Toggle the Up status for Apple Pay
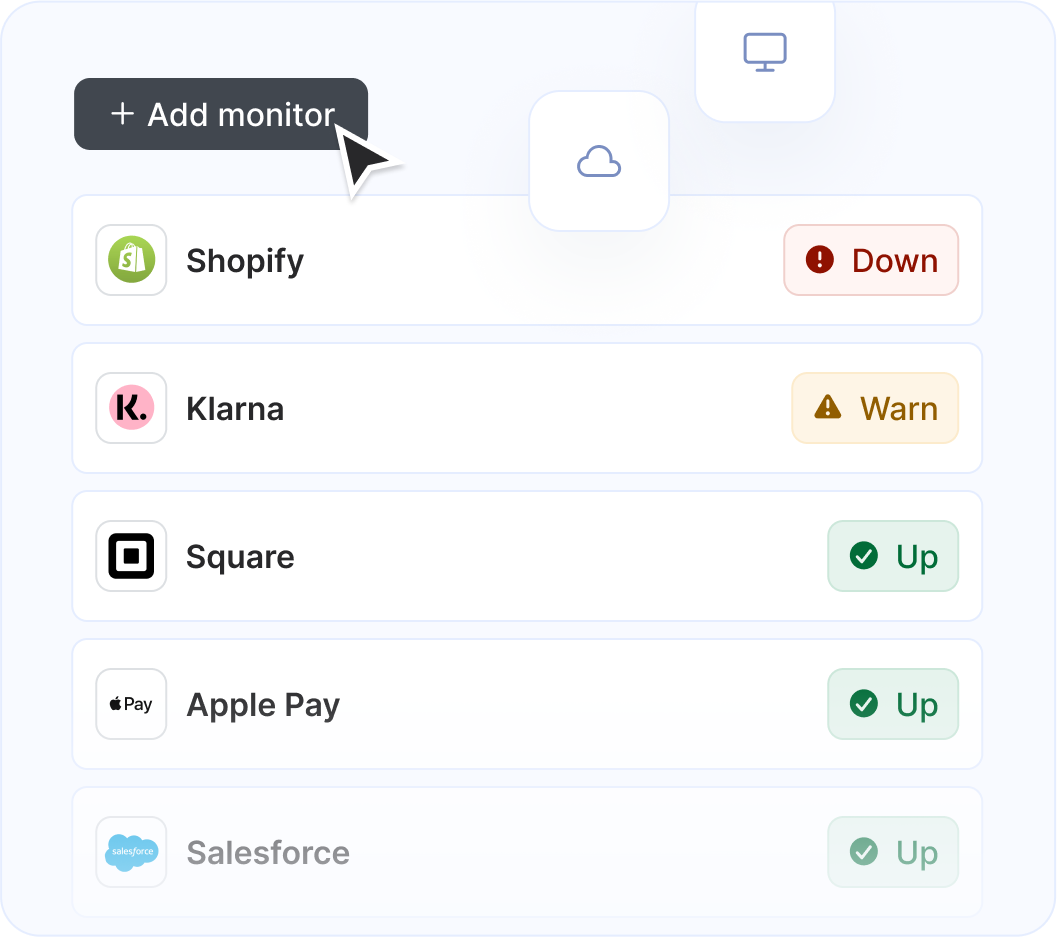The width and height of the screenshot is (1057, 937). point(893,704)
